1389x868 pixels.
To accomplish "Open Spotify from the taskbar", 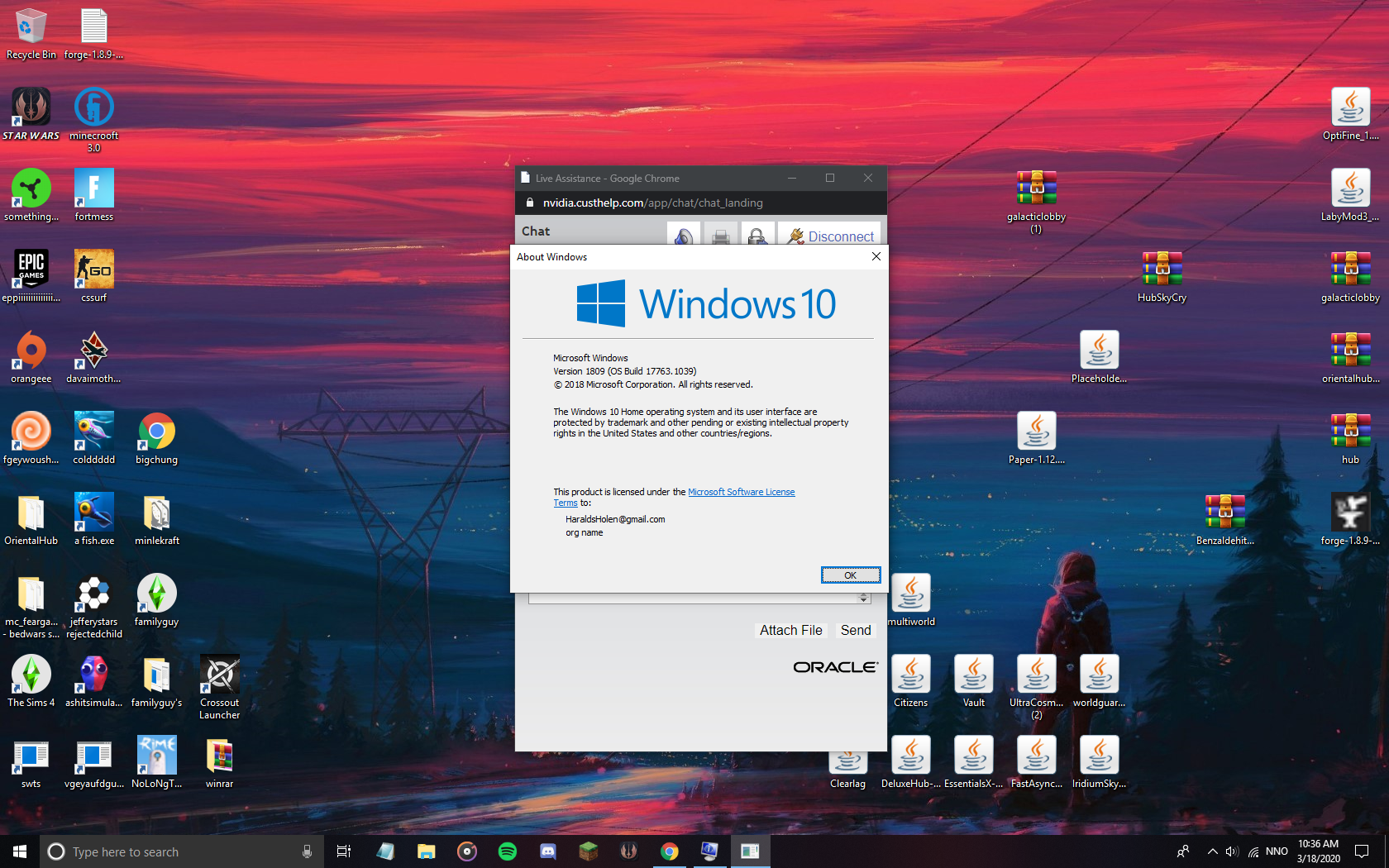I will [508, 851].
